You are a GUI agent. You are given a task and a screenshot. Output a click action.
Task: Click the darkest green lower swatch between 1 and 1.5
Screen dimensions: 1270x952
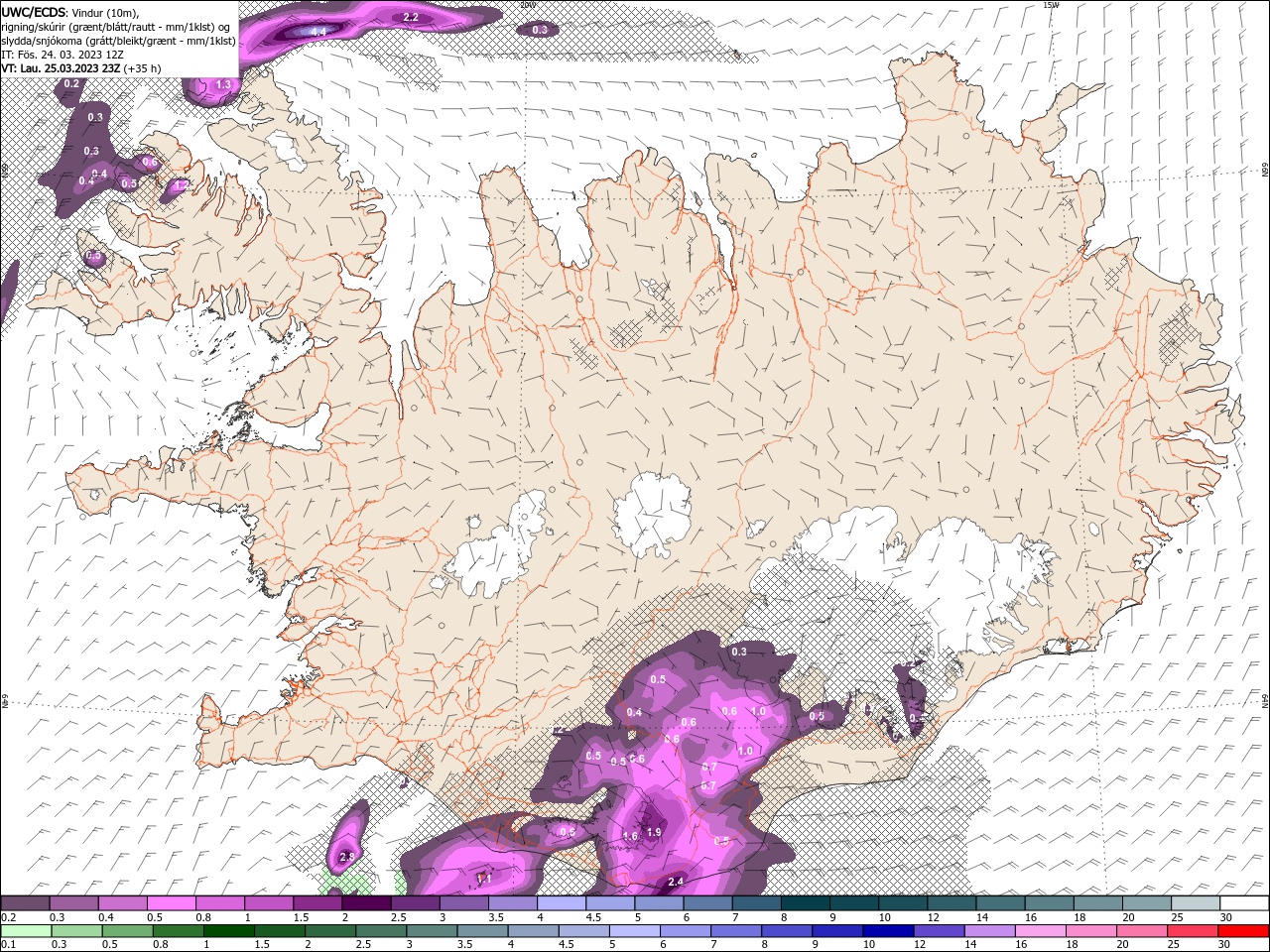click(229, 931)
